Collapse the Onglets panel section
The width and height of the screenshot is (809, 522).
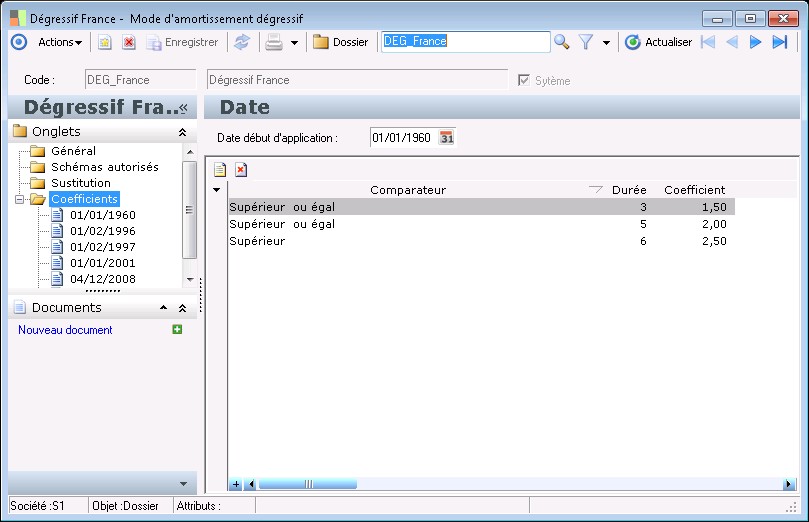[182, 132]
